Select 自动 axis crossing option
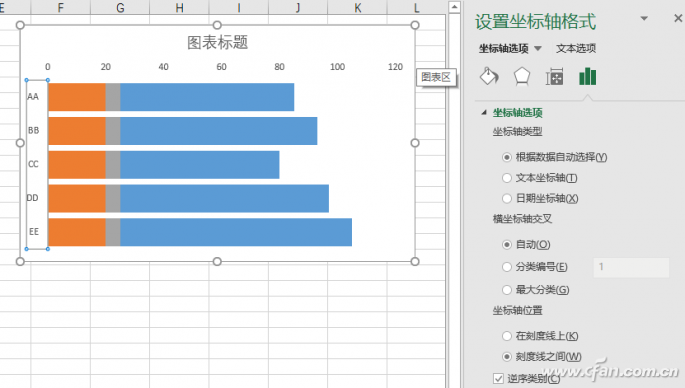This screenshot has height=388, width=685. [507, 245]
